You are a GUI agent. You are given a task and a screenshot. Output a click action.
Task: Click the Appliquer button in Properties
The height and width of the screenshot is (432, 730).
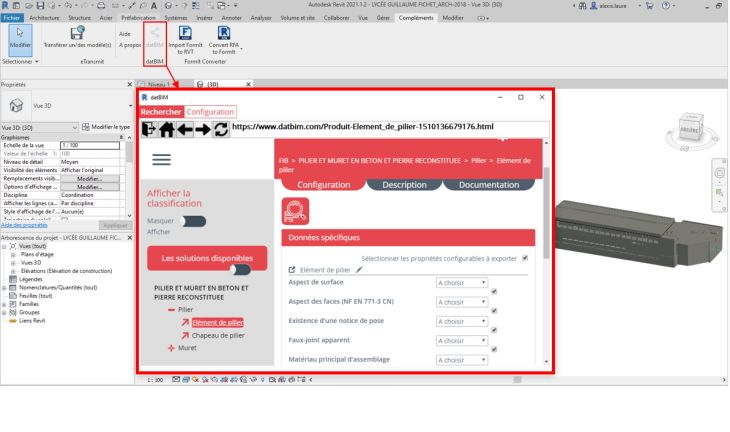(x=115, y=225)
